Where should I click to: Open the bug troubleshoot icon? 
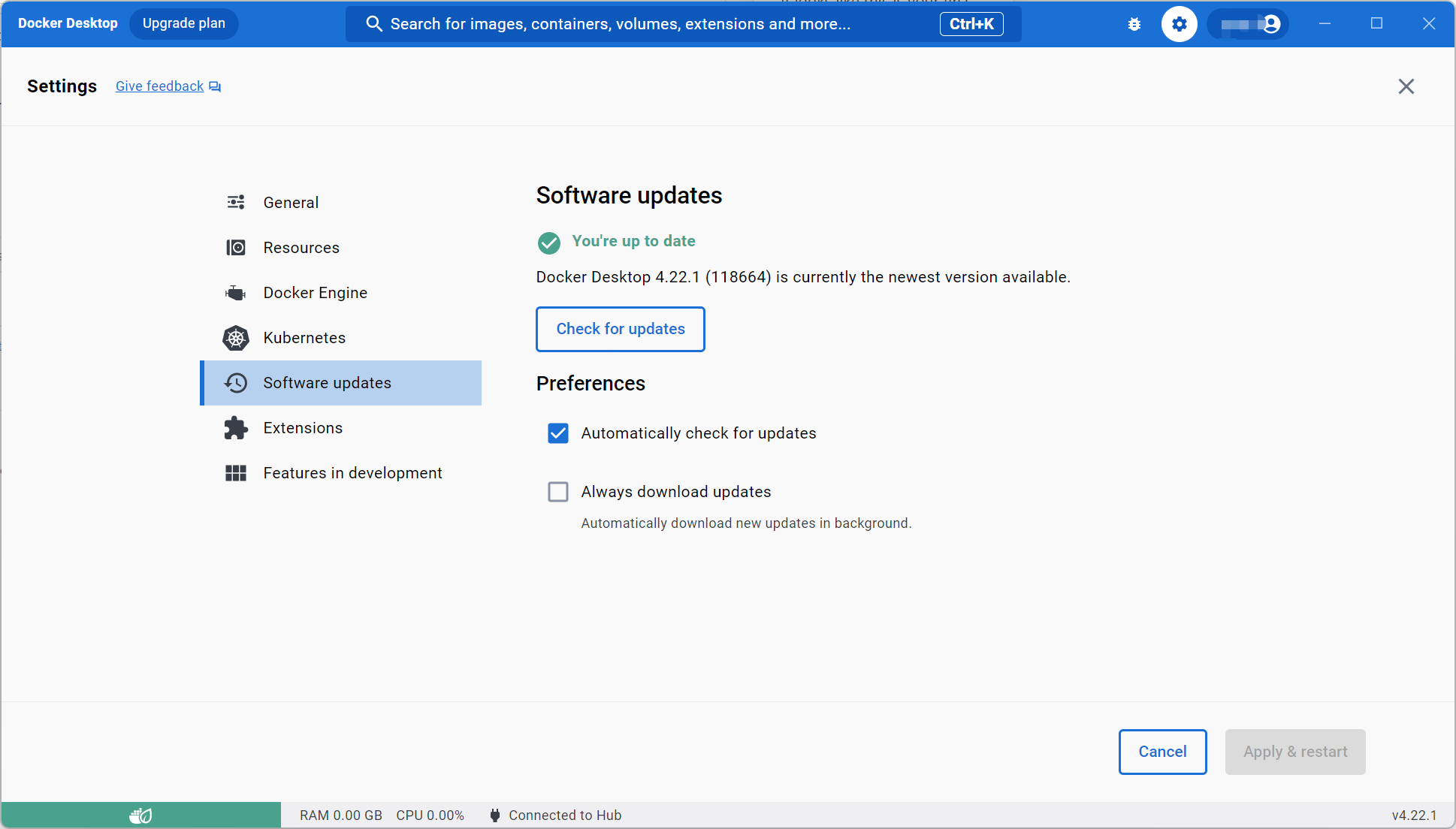point(1134,24)
